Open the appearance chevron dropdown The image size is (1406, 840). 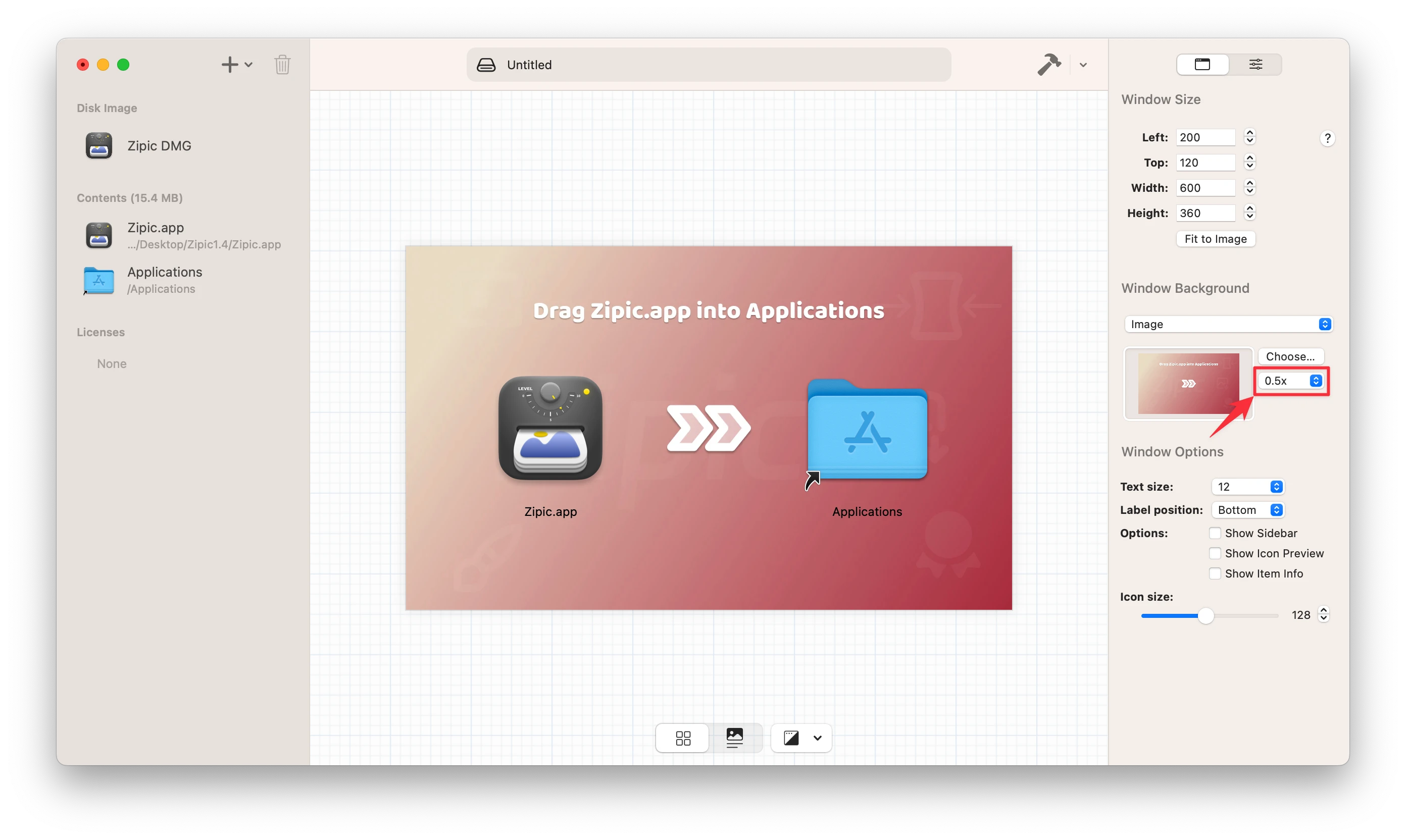coord(817,738)
